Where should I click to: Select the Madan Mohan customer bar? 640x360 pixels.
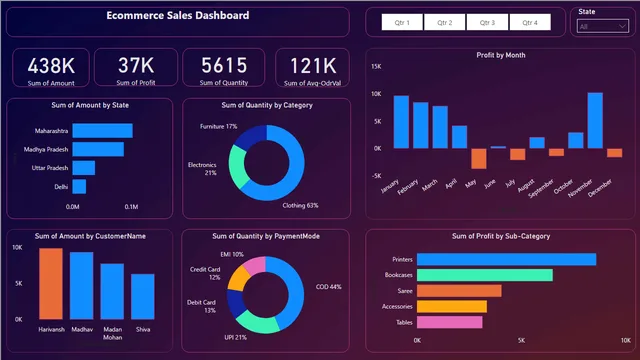pos(112,291)
